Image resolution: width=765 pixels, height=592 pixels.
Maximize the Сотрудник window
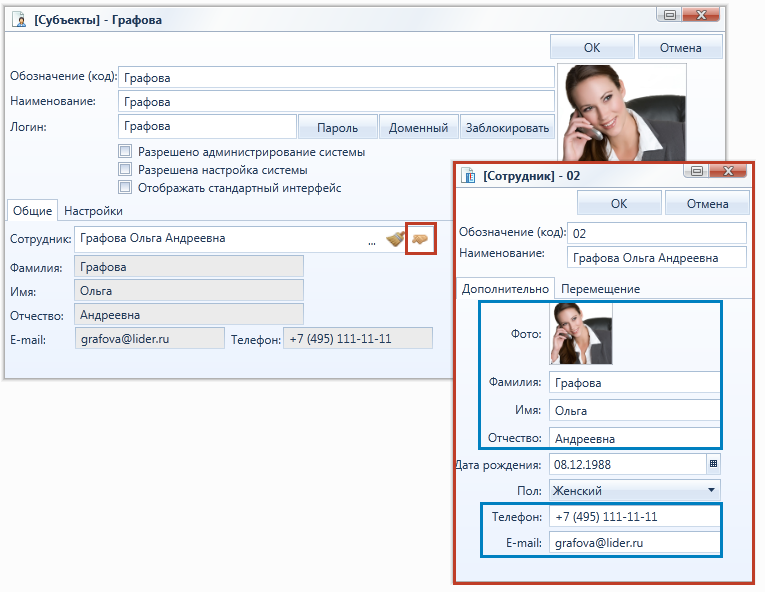tap(697, 170)
